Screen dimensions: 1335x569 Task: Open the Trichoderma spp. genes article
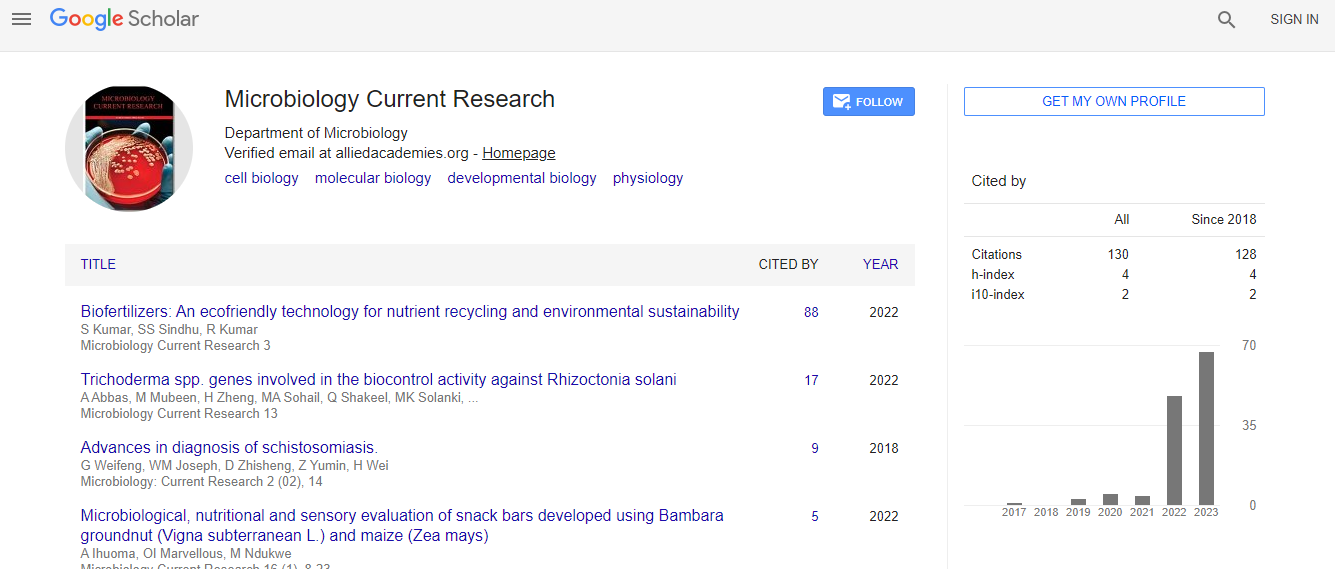pos(378,380)
